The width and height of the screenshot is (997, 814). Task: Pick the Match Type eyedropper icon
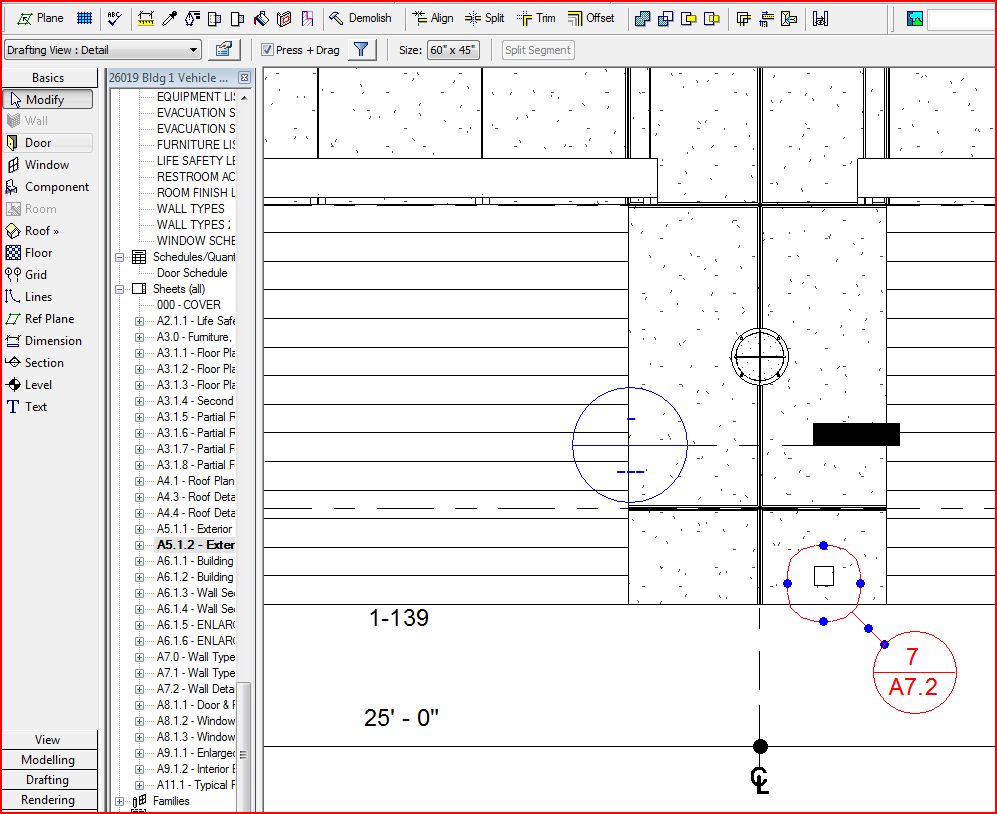point(170,18)
